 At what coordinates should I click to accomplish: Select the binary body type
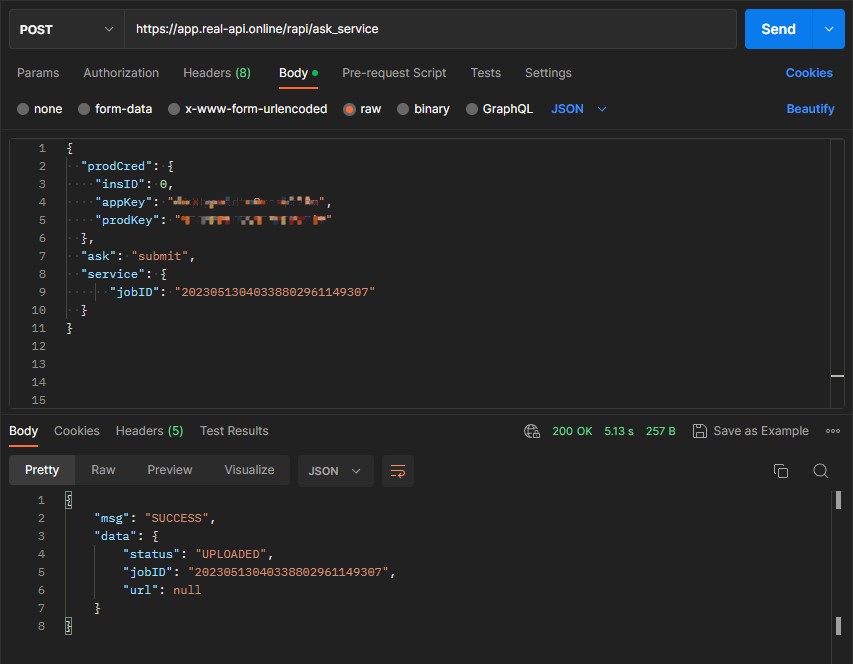click(403, 109)
